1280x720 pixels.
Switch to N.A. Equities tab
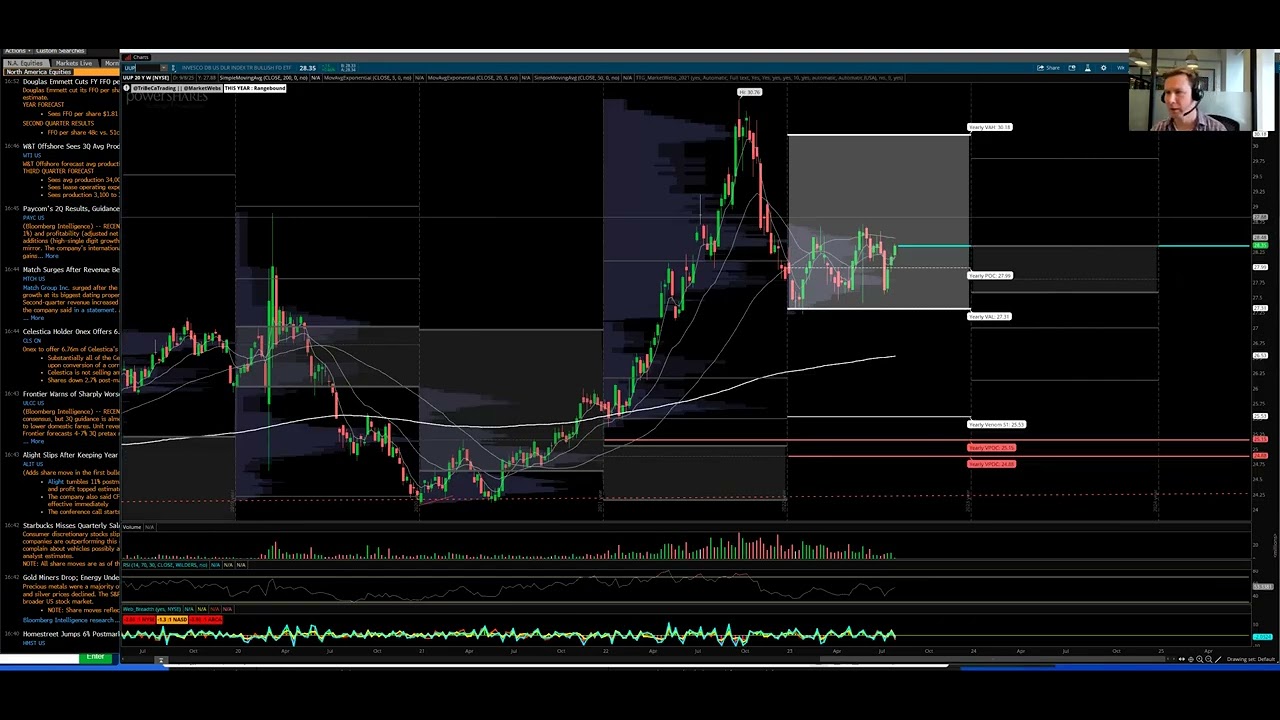point(25,63)
